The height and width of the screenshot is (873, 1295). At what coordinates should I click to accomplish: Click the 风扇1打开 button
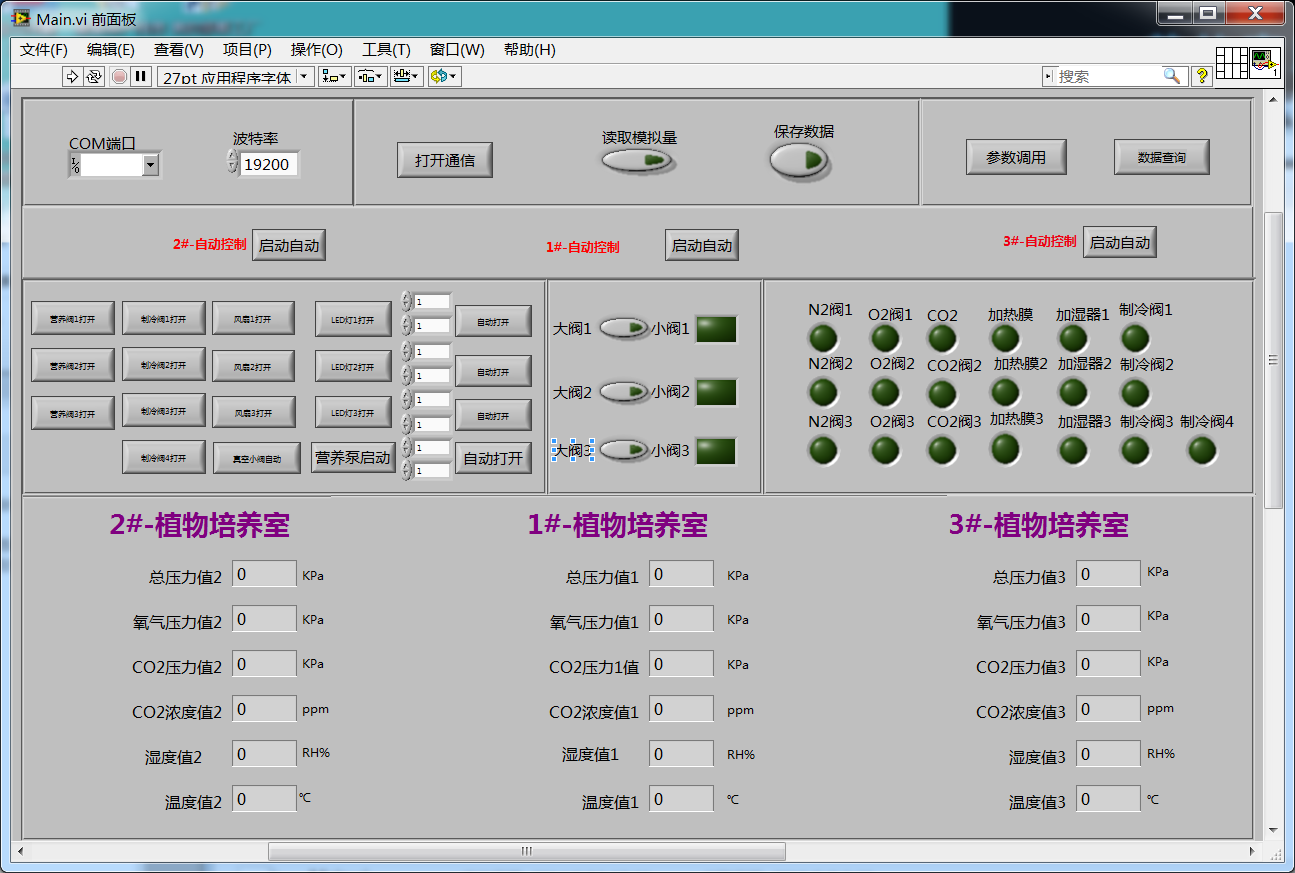[254, 319]
